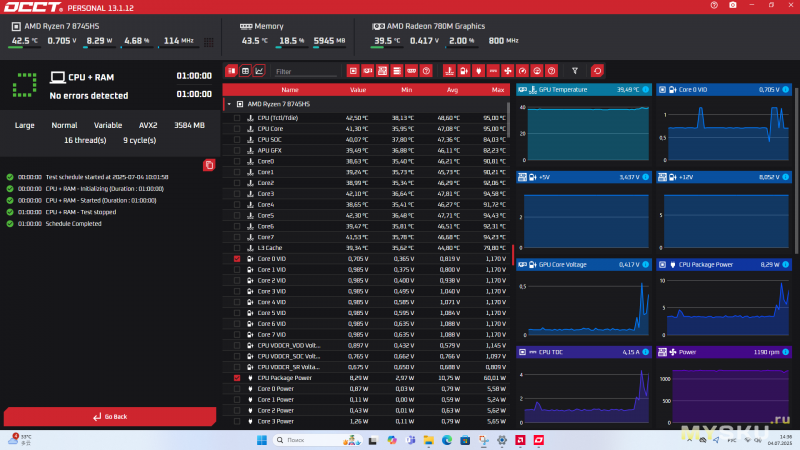The image size is (800, 450).
Task: Toggle the power plug sensor filter
Action: click(479, 71)
